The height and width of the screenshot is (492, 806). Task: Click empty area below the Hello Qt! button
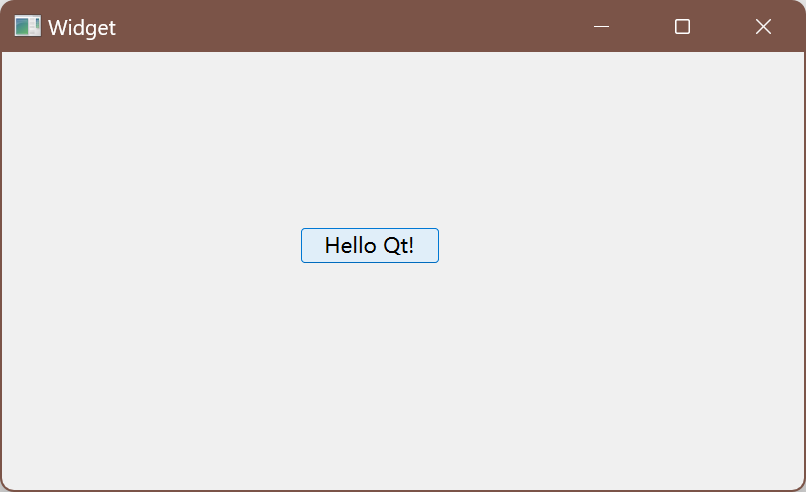click(x=370, y=375)
